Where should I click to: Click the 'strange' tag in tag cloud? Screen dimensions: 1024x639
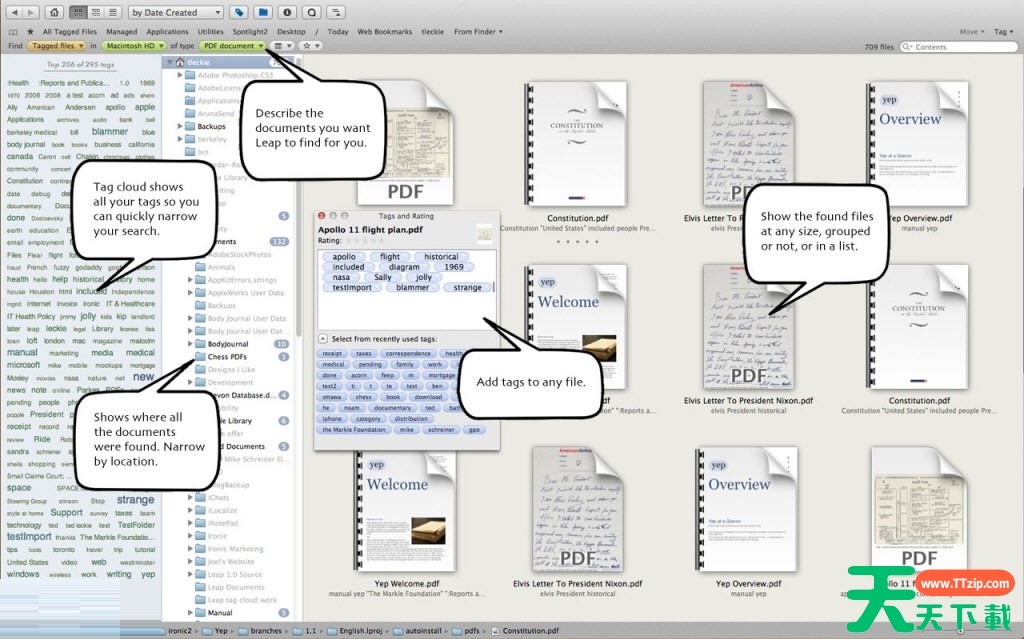pos(135,500)
